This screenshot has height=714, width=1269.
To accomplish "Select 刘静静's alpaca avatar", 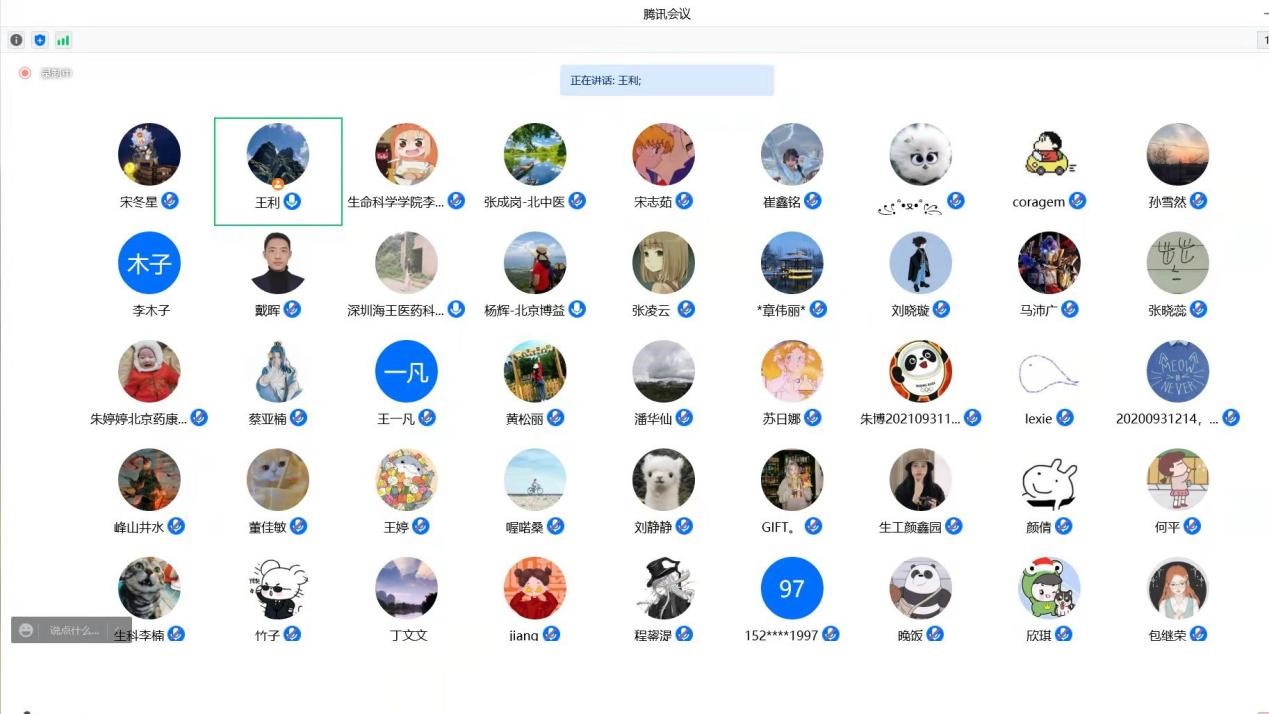I will (664, 480).
